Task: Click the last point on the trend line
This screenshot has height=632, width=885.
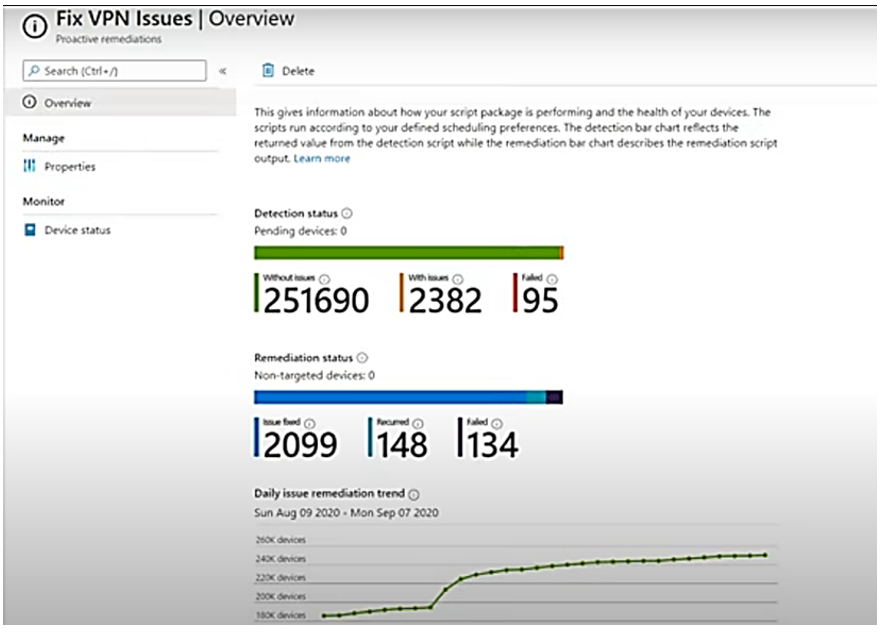Action: 765,555
